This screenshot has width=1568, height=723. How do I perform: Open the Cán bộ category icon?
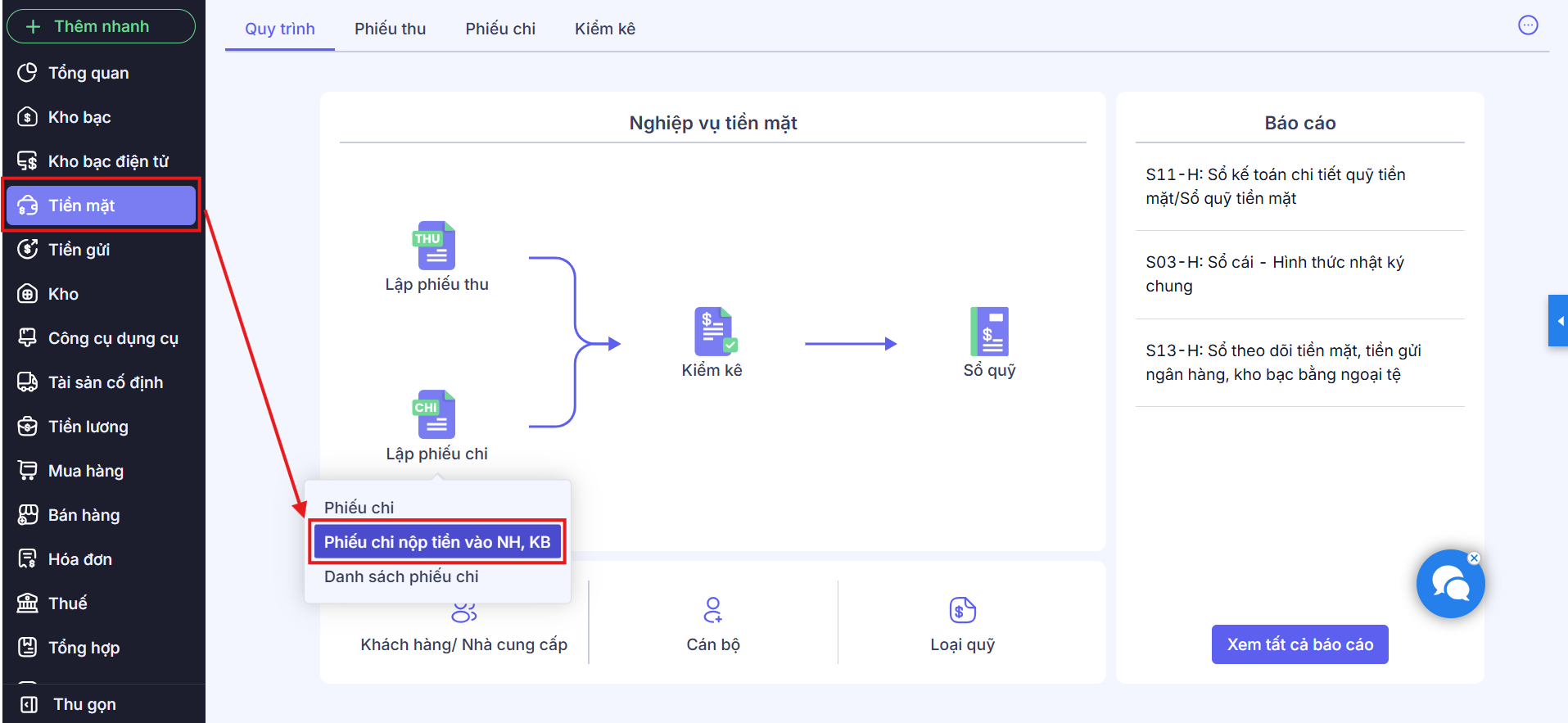point(712,610)
